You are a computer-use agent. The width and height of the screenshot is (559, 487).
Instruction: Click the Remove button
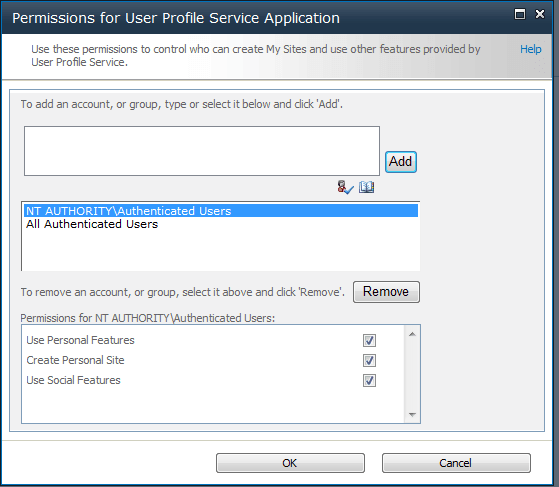point(386,292)
